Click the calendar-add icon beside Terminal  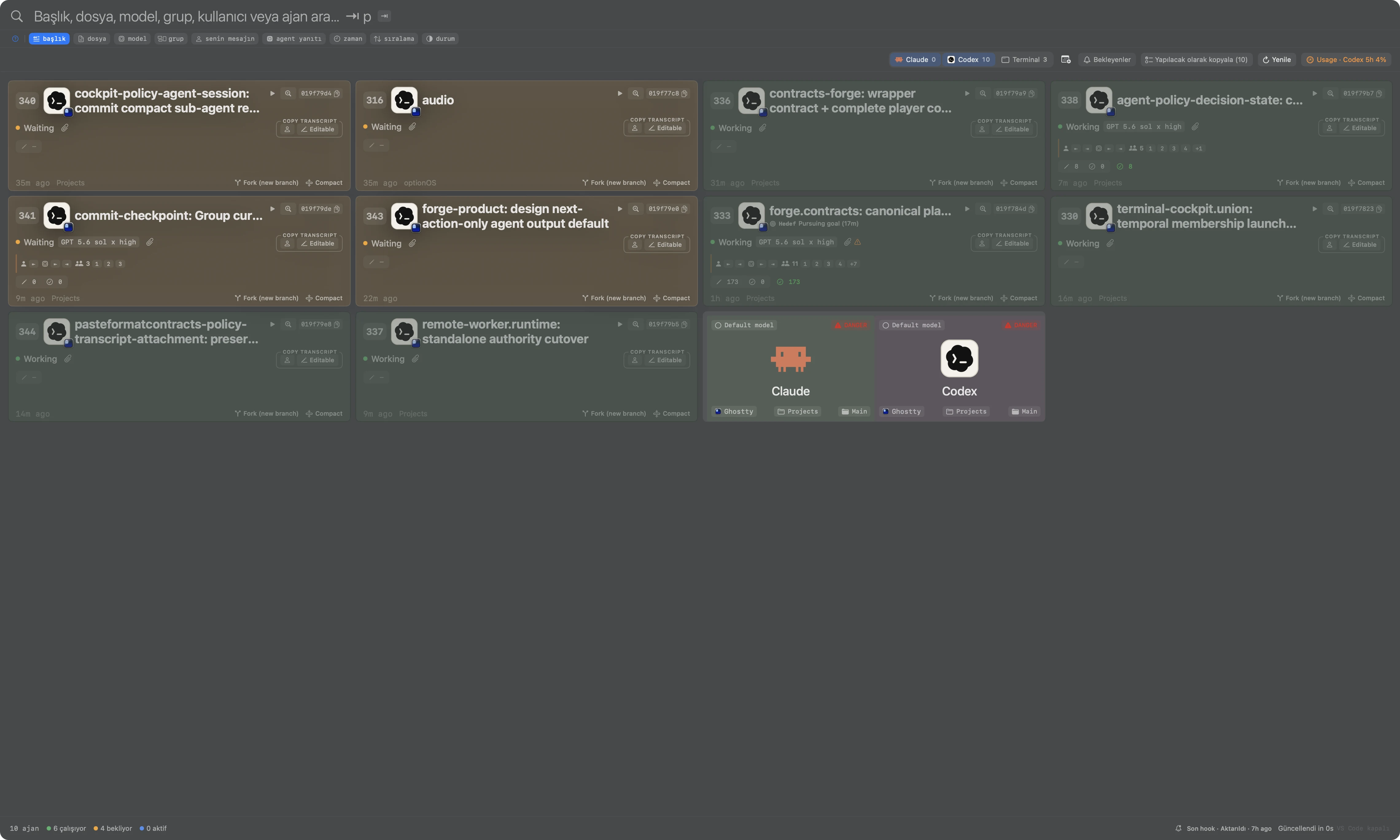coord(1066,60)
